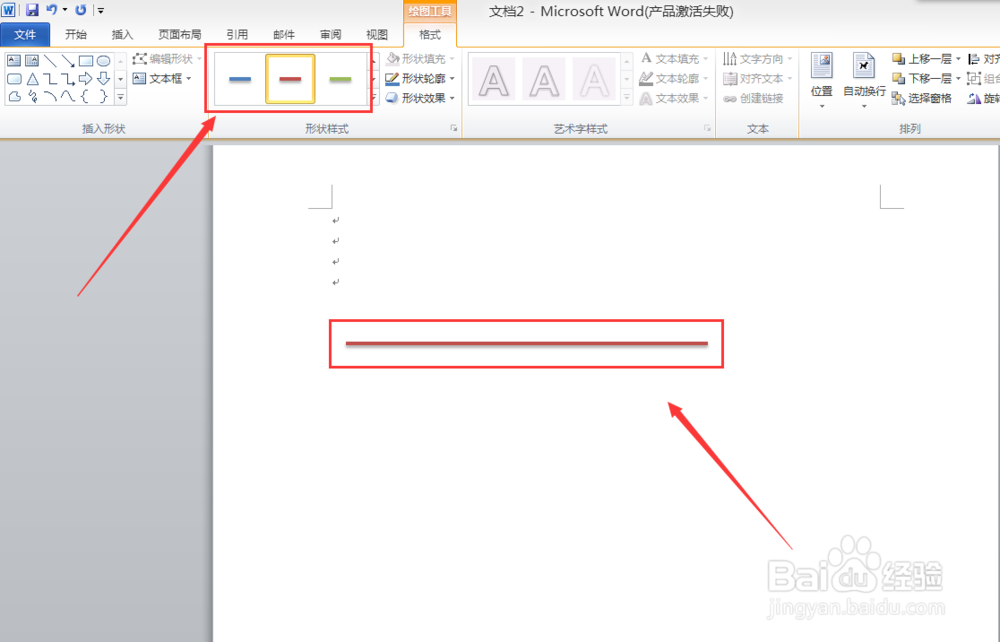
Task: Select the third WordArt style thumbnail
Action: click(x=594, y=80)
